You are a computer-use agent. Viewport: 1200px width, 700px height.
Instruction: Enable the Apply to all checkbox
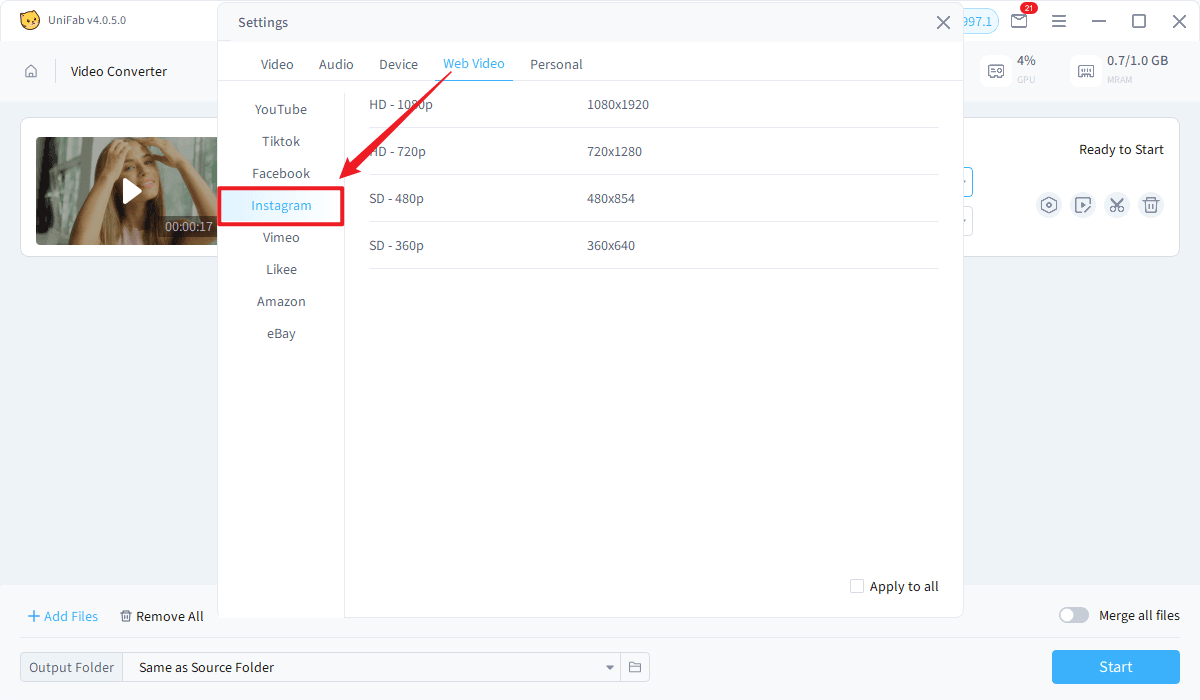857,586
